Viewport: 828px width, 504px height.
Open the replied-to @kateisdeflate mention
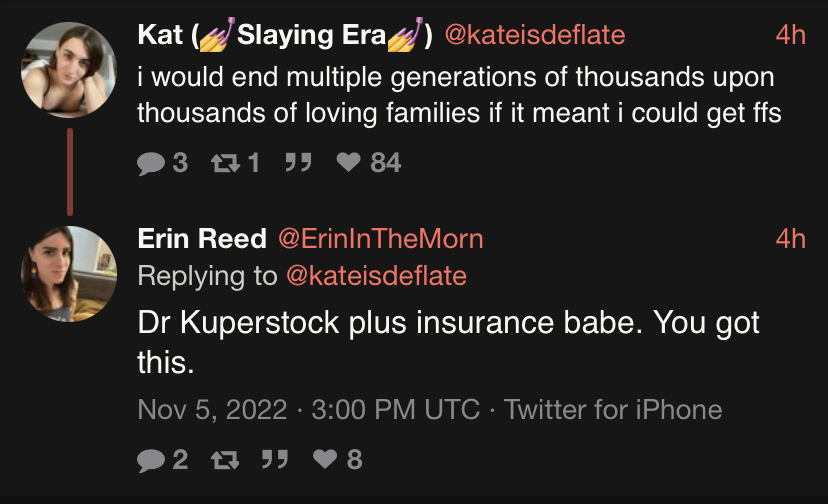point(376,274)
